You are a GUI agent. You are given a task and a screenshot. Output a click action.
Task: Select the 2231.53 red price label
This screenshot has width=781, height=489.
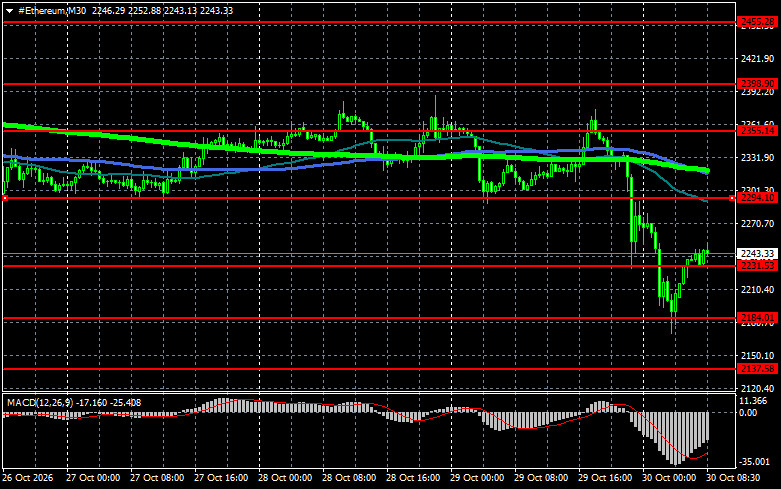pyautogui.click(x=757, y=266)
